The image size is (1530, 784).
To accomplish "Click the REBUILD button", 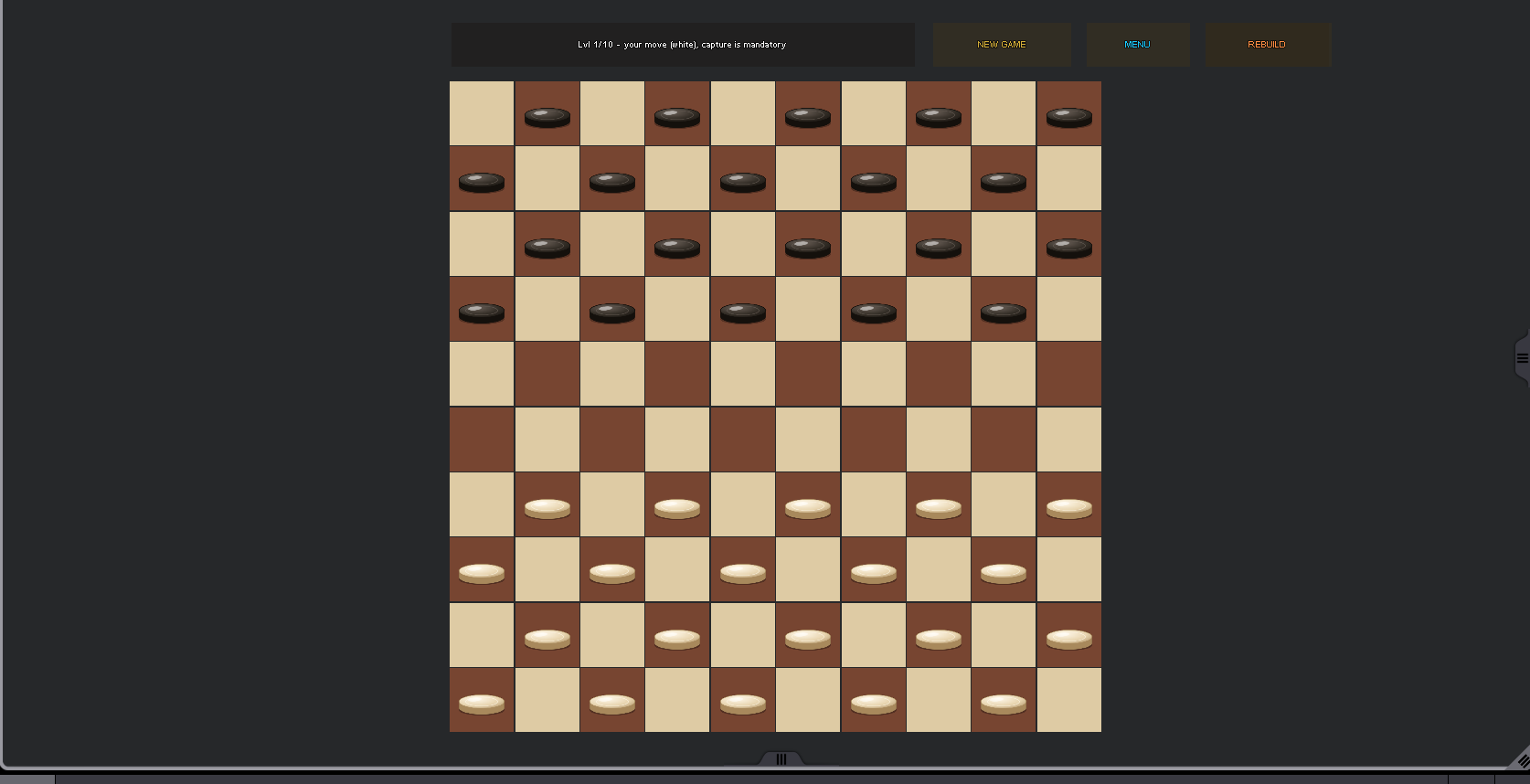I will pyautogui.click(x=1268, y=45).
